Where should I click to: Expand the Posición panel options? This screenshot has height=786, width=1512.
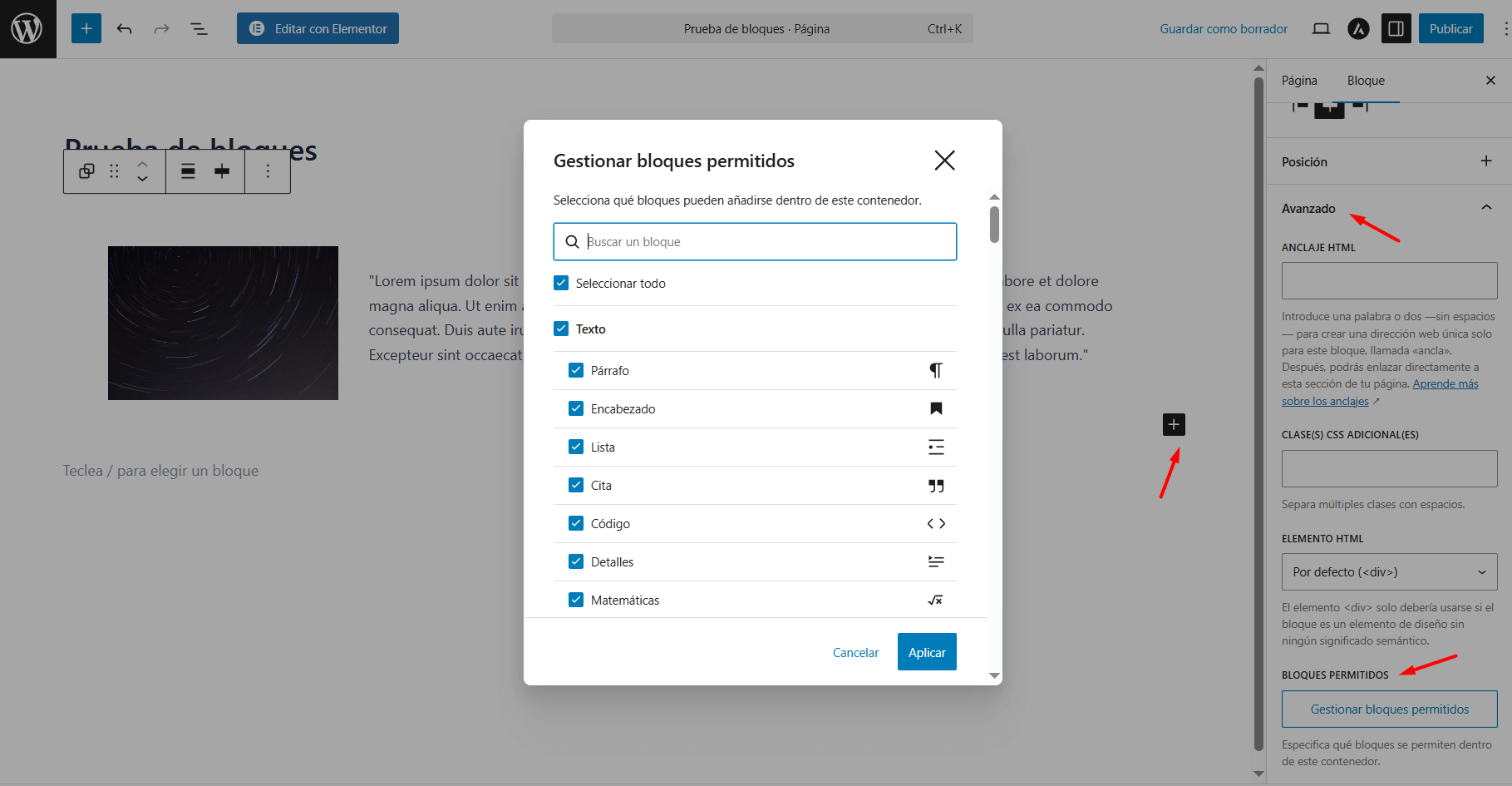[1486, 161]
